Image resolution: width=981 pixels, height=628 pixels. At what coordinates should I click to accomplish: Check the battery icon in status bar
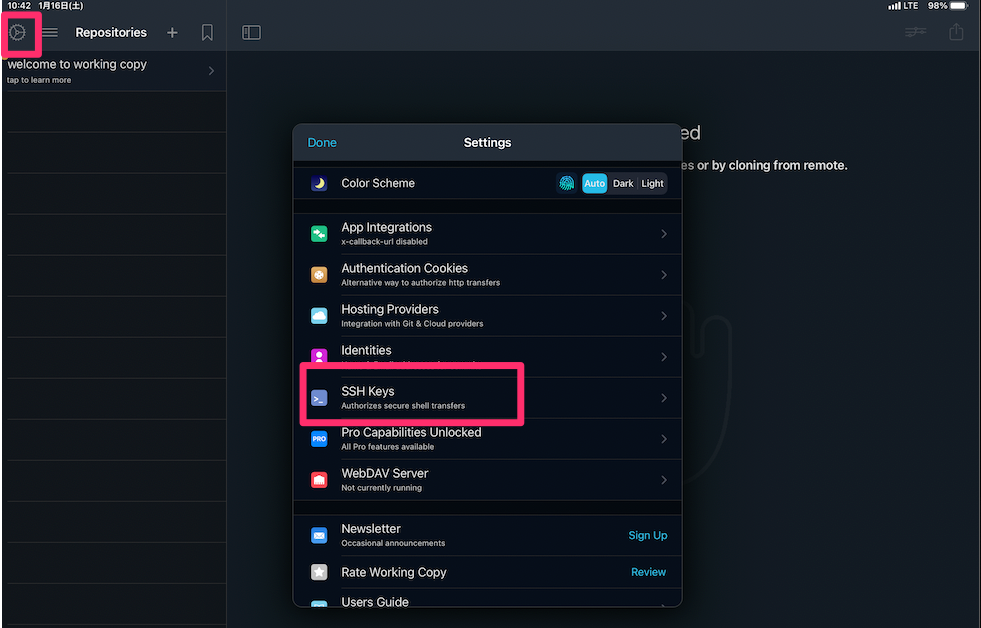959,6
